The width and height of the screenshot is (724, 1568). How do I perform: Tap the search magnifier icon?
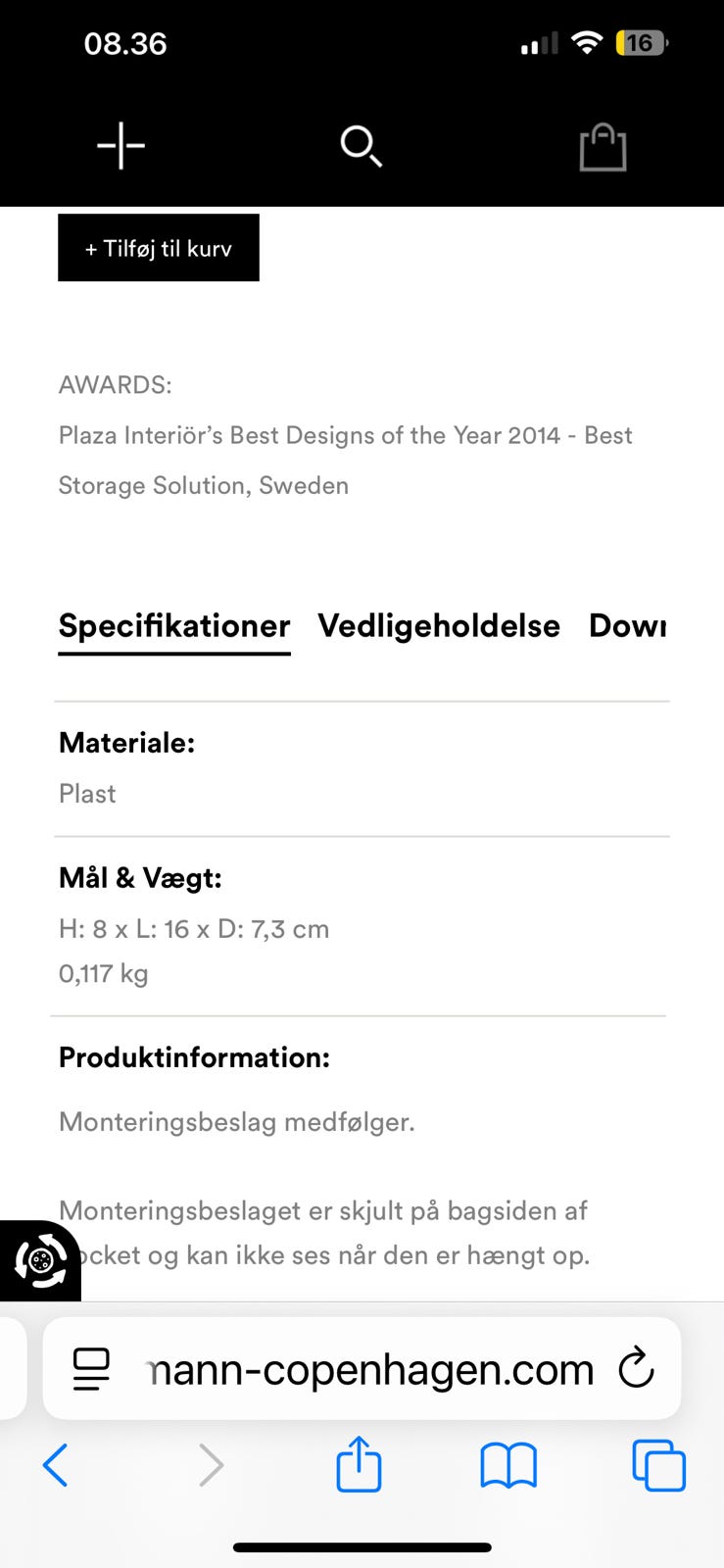point(361,147)
